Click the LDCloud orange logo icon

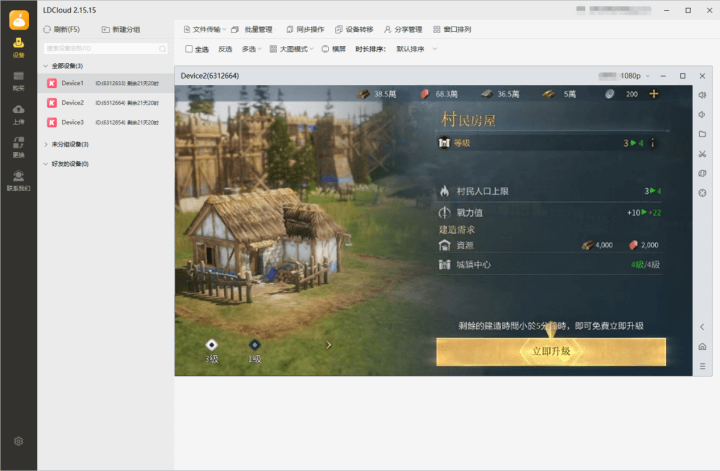coord(19,20)
